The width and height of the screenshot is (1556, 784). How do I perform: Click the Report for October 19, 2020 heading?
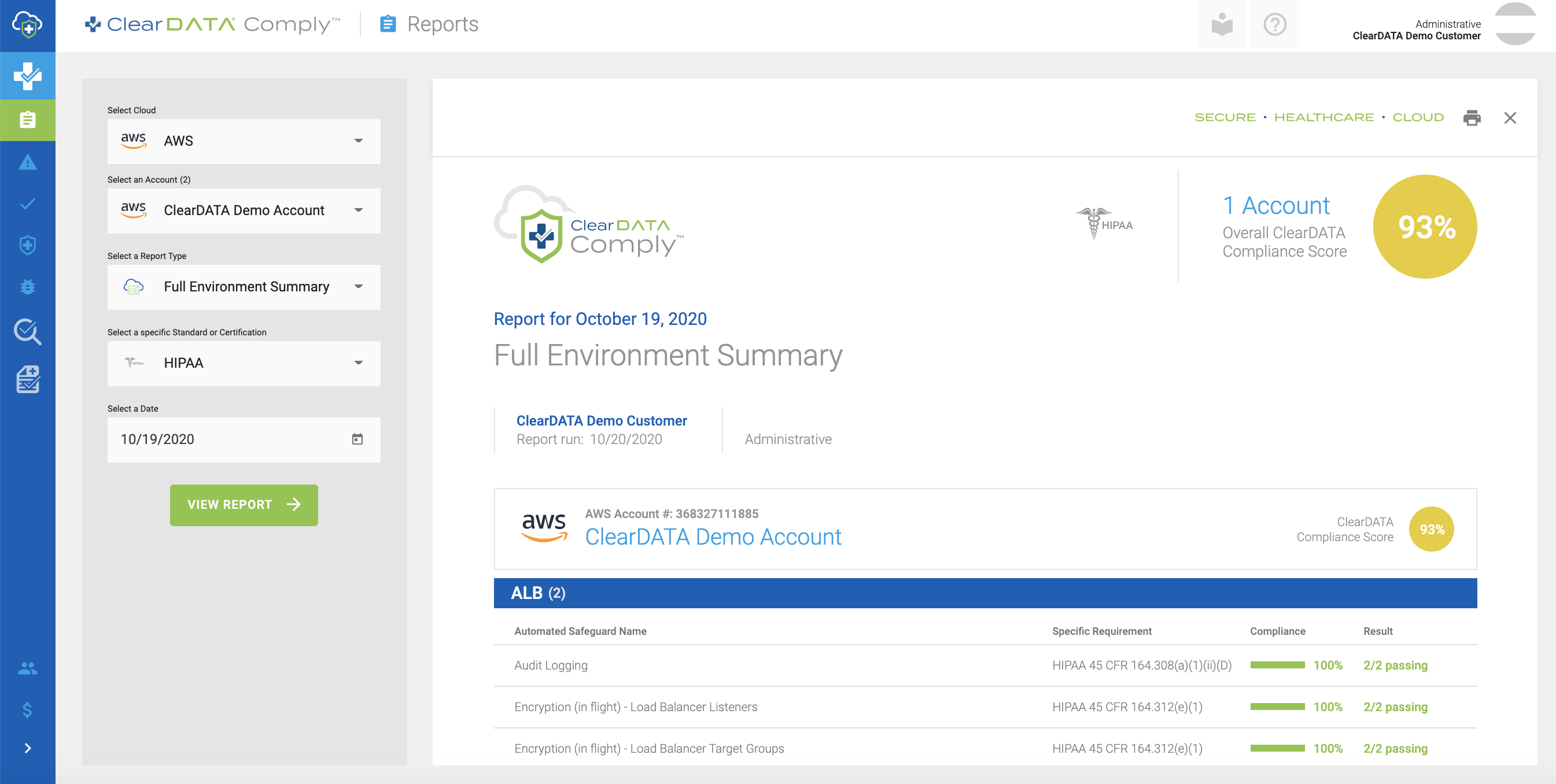point(600,319)
